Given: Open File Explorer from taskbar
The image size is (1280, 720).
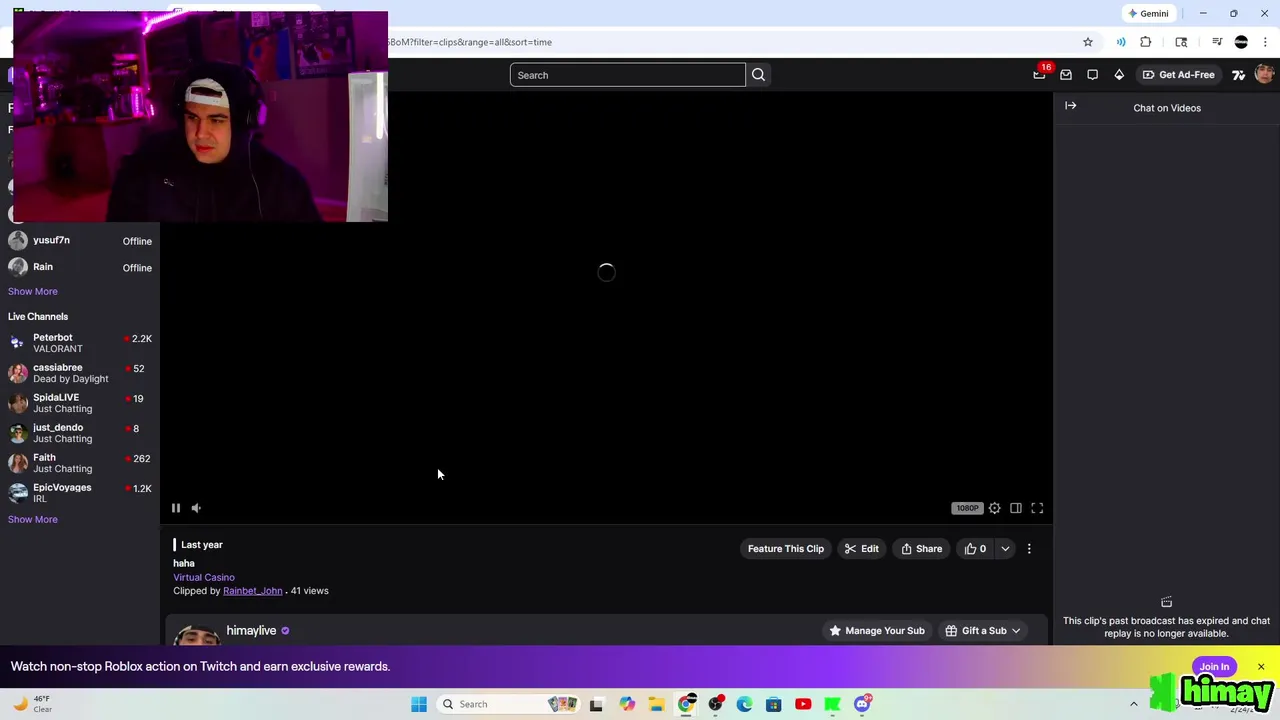Looking at the screenshot, I should 656,704.
